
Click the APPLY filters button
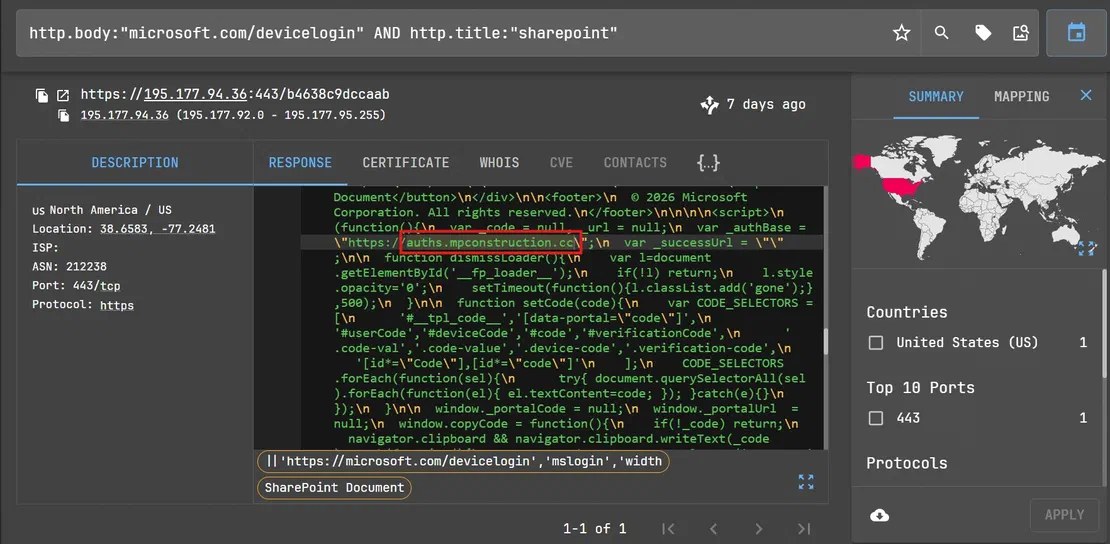coord(1064,515)
